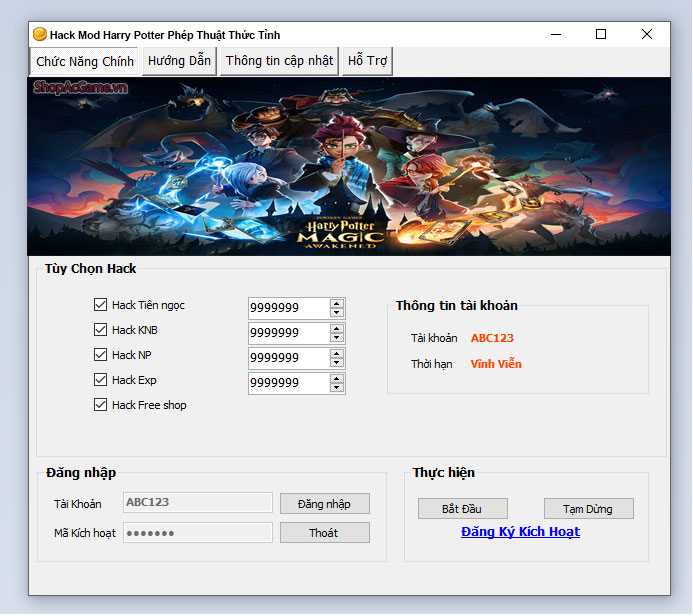Decrease Hack NP value with down arrow
Screen dimensions: 693x616
click(x=337, y=363)
